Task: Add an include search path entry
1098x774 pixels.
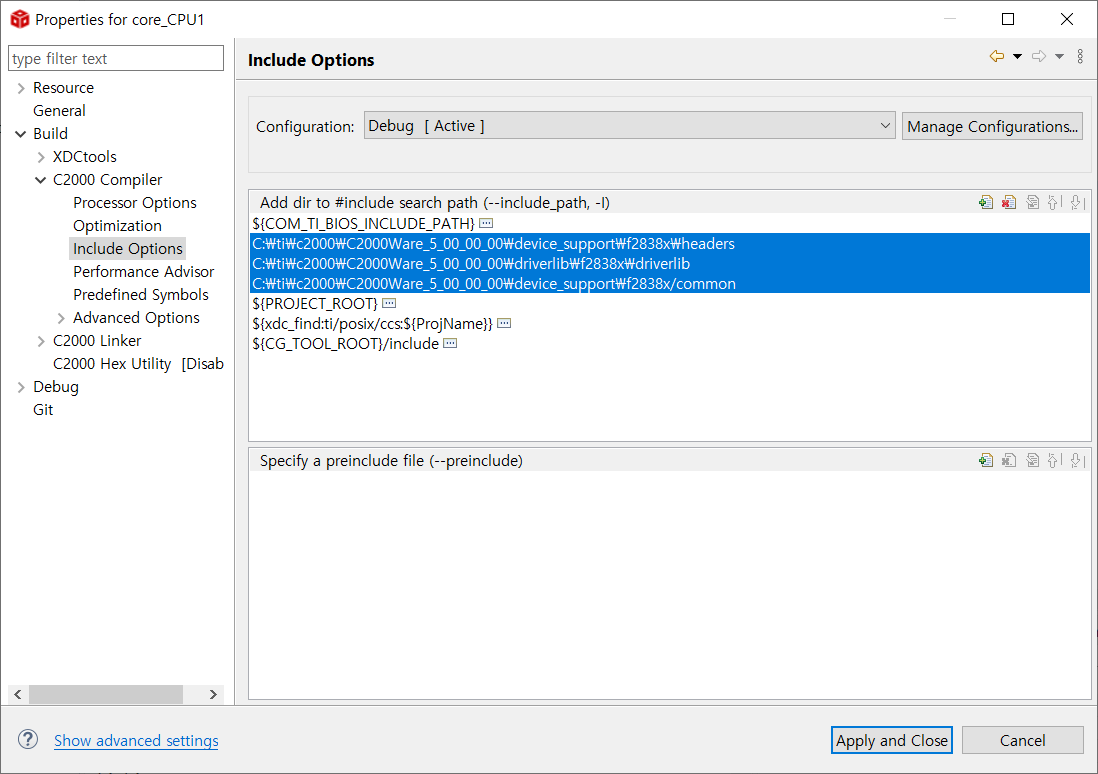Action: coord(986,203)
